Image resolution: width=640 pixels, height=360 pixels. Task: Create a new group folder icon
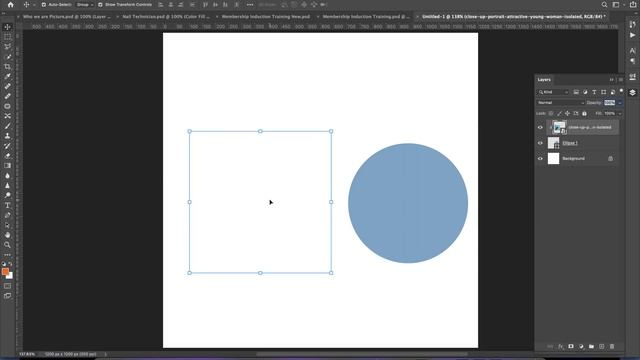(591, 346)
